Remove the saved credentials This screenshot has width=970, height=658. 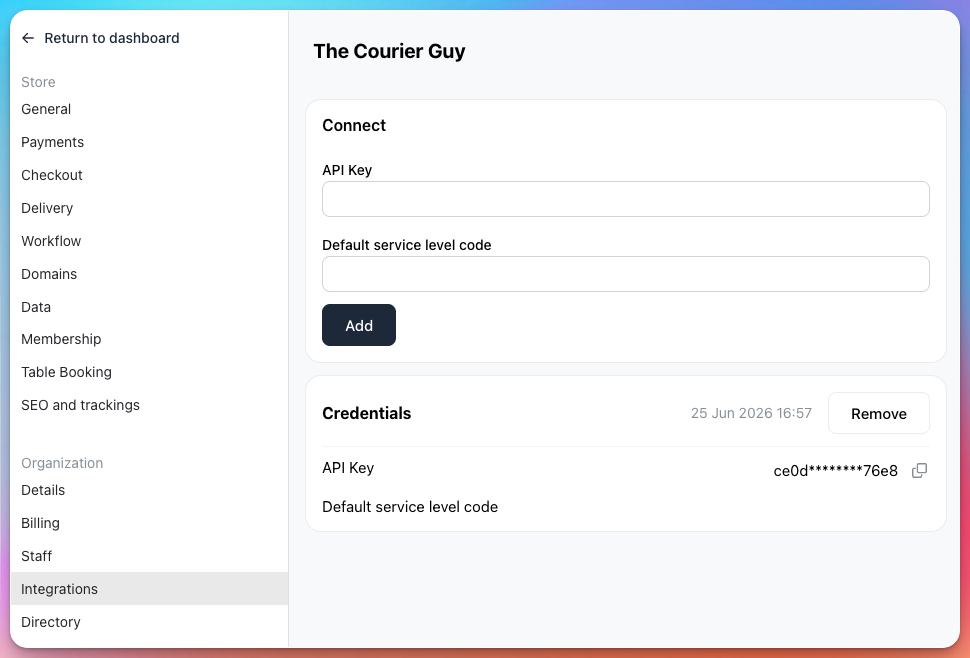pos(878,413)
